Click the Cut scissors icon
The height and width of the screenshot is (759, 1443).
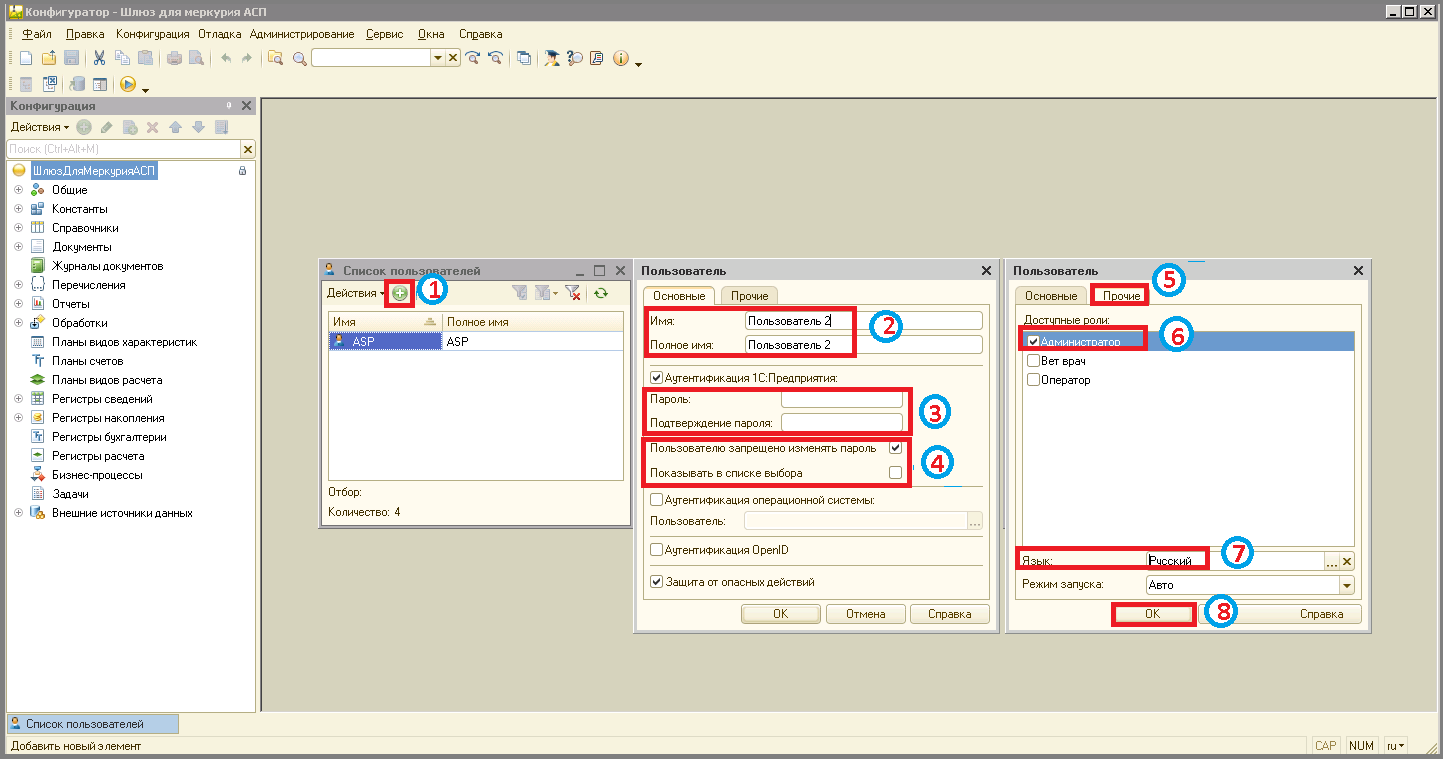[100, 58]
